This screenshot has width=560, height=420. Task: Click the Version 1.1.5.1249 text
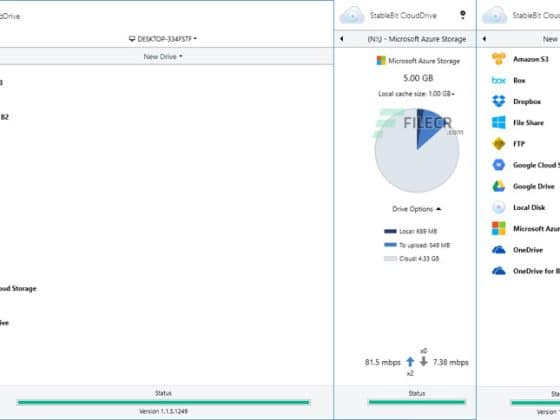(163, 411)
